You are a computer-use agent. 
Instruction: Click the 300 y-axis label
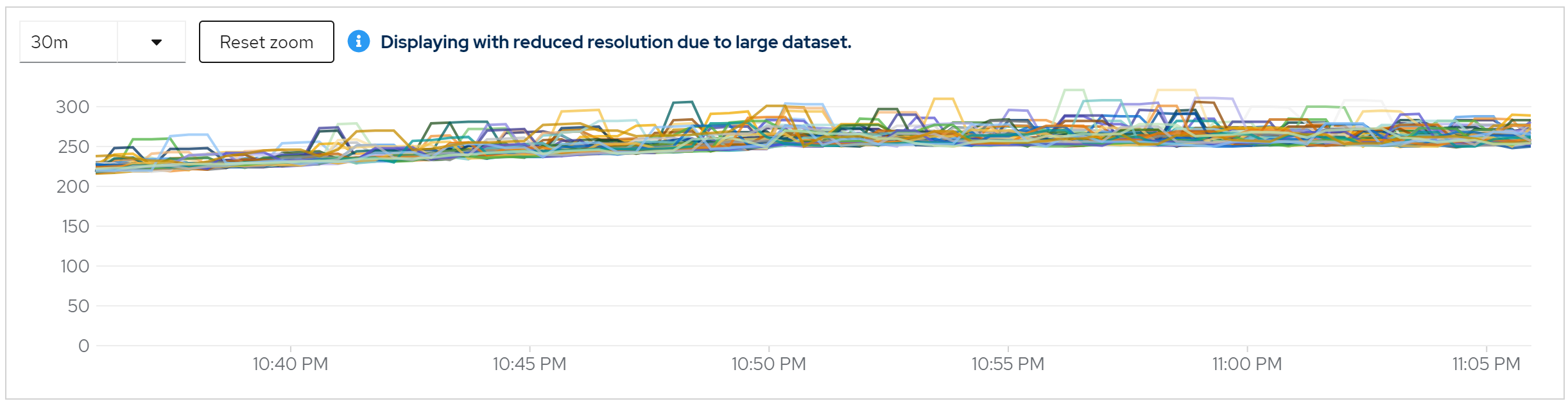(x=73, y=107)
